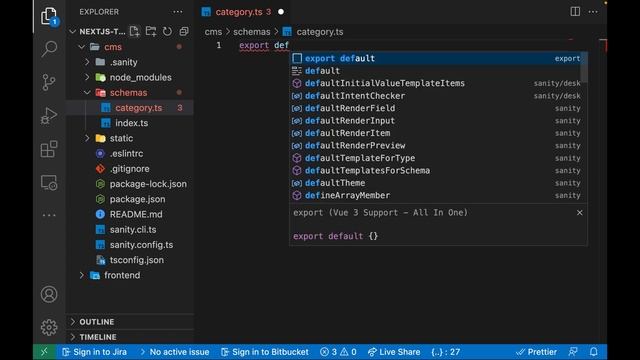640x360 pixels.
Task: Expand the static folder
Action: click(x=87, y=138)
